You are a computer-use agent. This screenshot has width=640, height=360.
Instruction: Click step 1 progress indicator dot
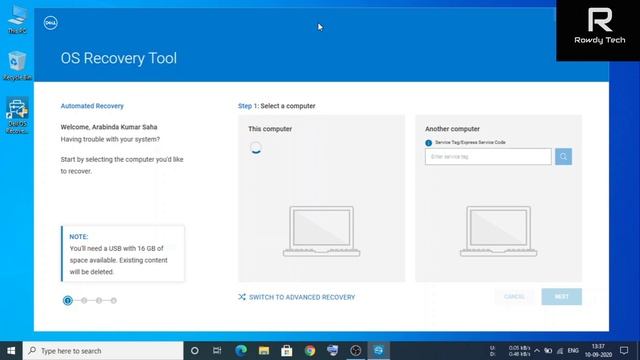[x=68, y=301]
